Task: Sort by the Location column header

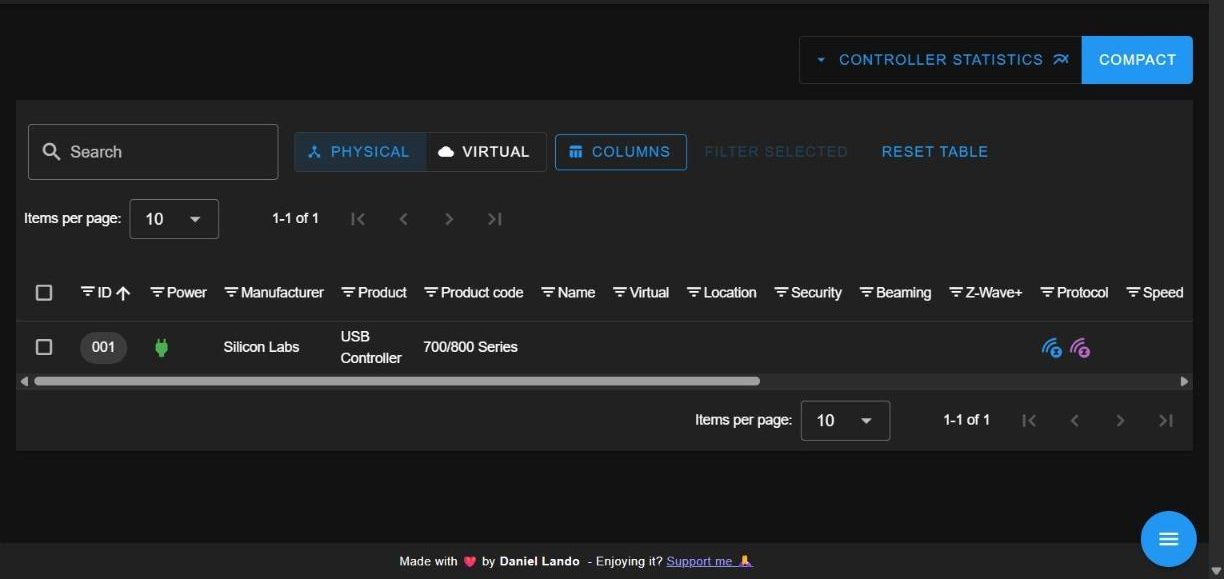Action: point(730,293)
